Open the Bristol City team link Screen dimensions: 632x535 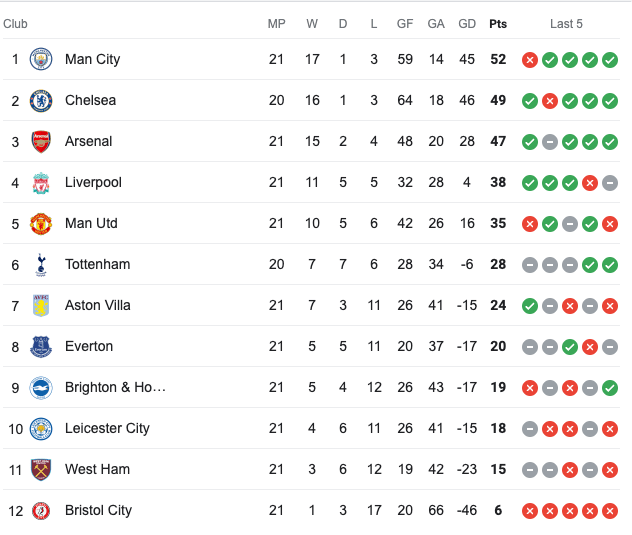pyautogui.click(x=98, y=510)
